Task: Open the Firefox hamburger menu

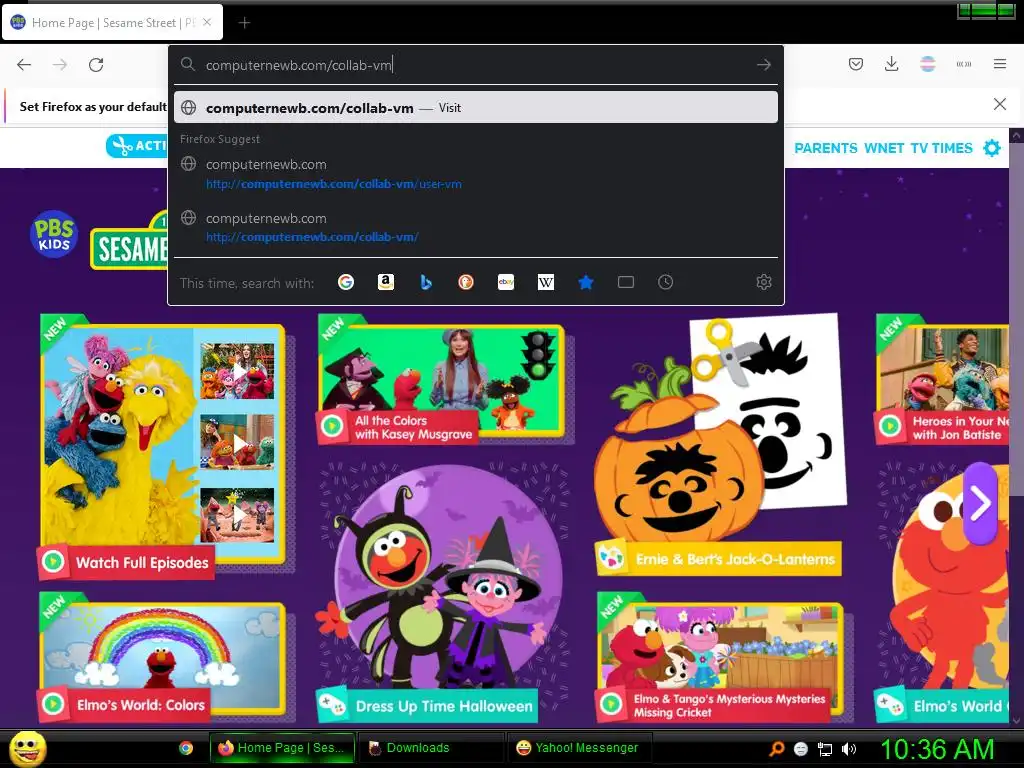Action: (1000, 64)
